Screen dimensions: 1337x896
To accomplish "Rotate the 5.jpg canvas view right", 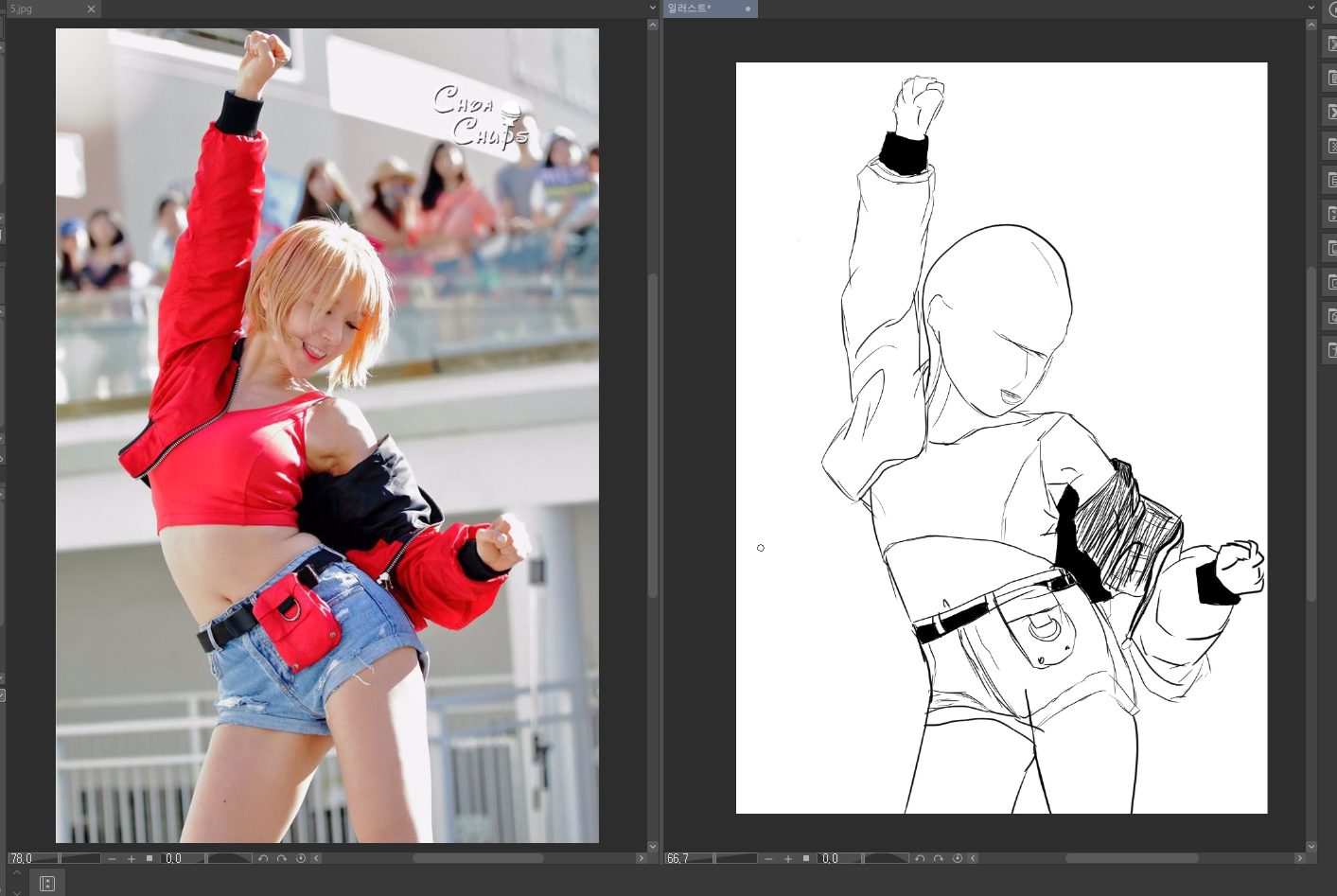I will pyautogui.click(x=281, y=858).
